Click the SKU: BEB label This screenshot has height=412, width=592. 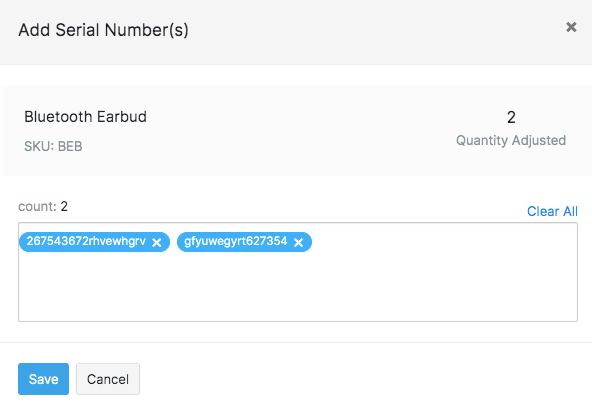(53, 146)
